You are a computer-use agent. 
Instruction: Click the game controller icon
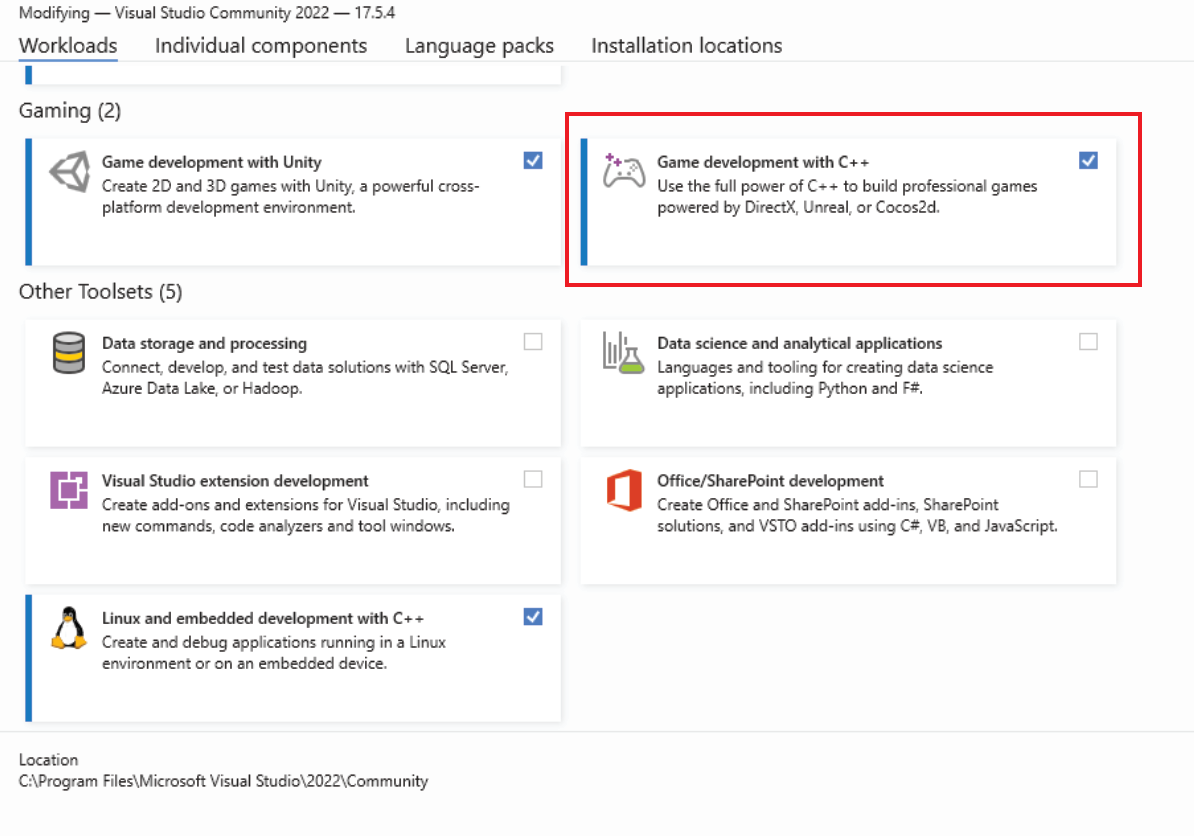pos(624,172)
